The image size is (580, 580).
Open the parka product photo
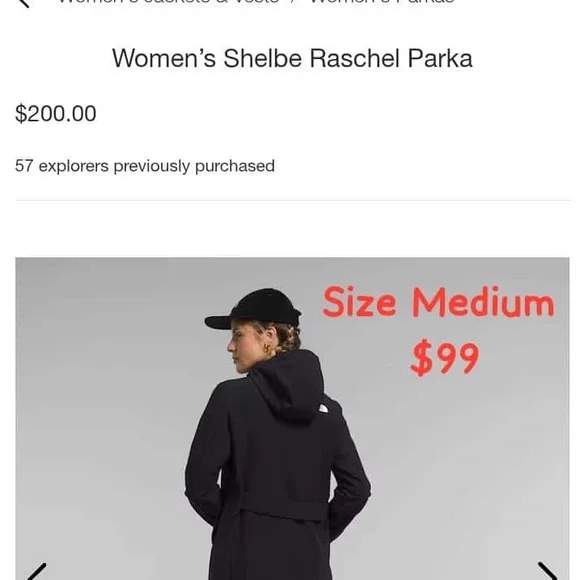[292, 419]
